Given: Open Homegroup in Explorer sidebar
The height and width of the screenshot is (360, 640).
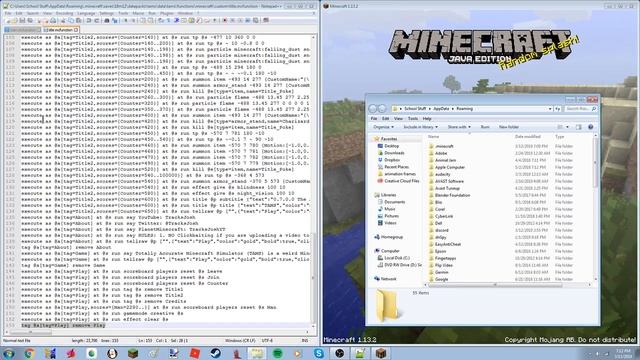Looking at the screenshot, I should [391, 237].
